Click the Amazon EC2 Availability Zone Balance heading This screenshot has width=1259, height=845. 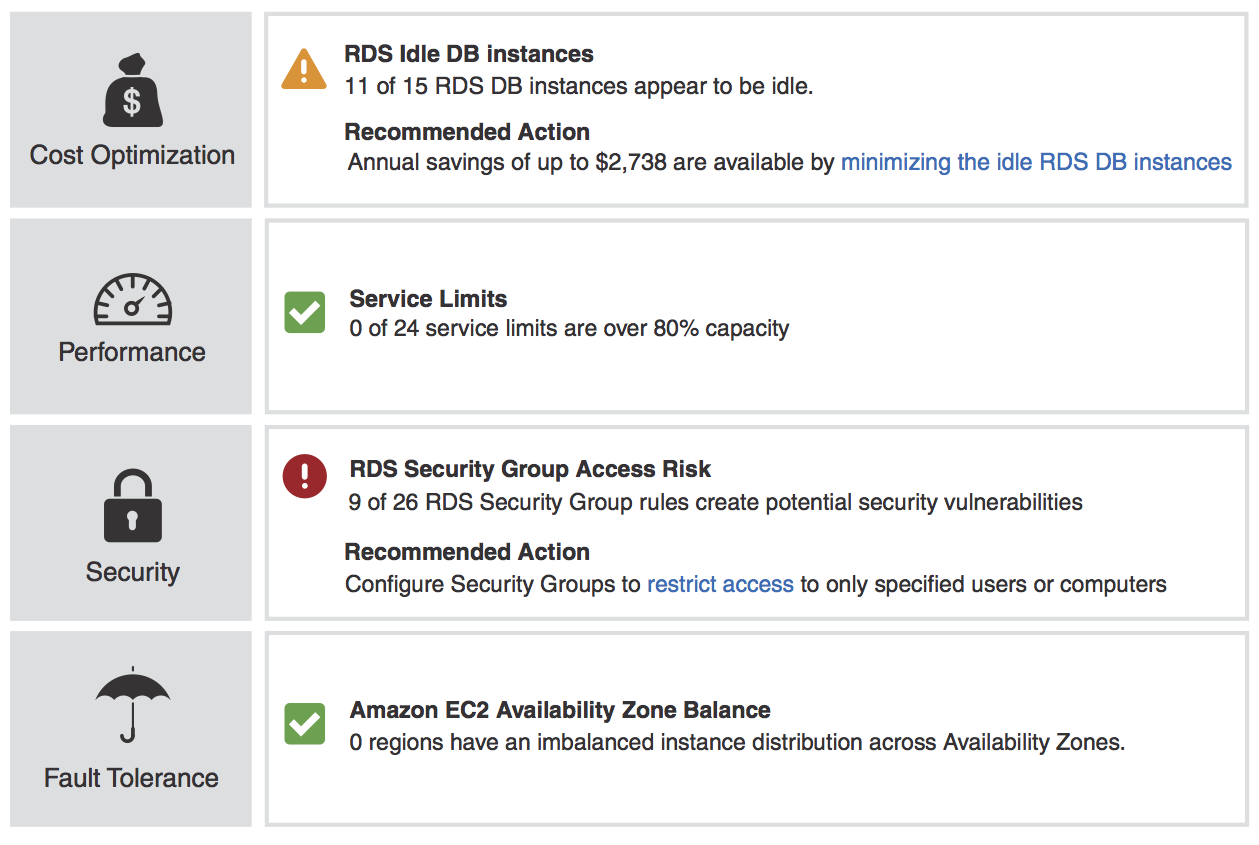(560, 711)
